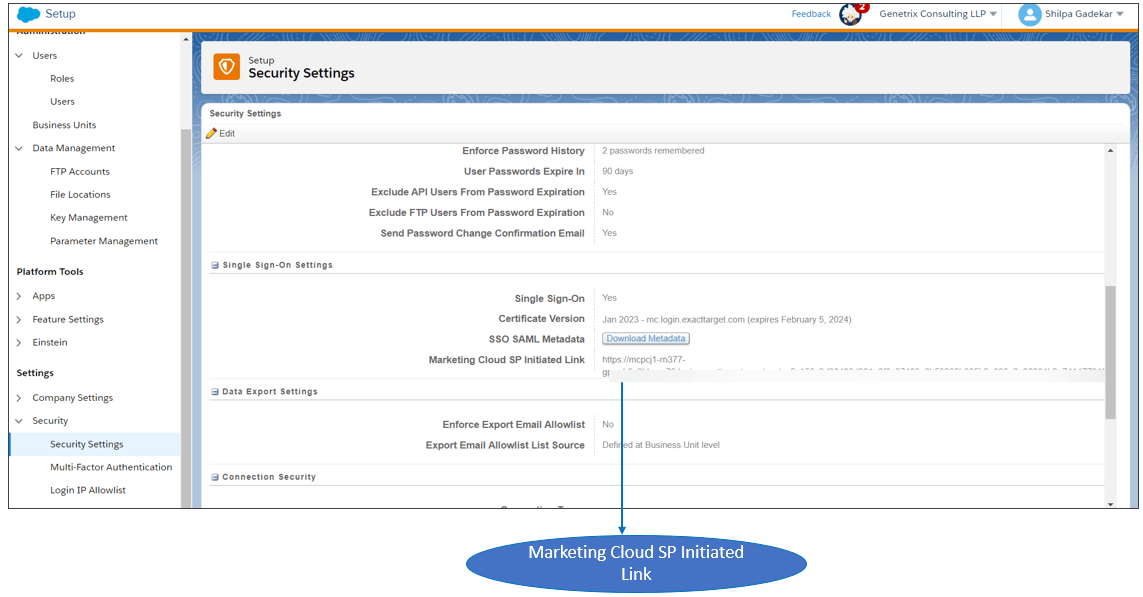This screenshot has height=597, width=1143.
Task: Open the Einstein notification icon with badge 2
Action: pyautogui.click(x=852, y=13)
